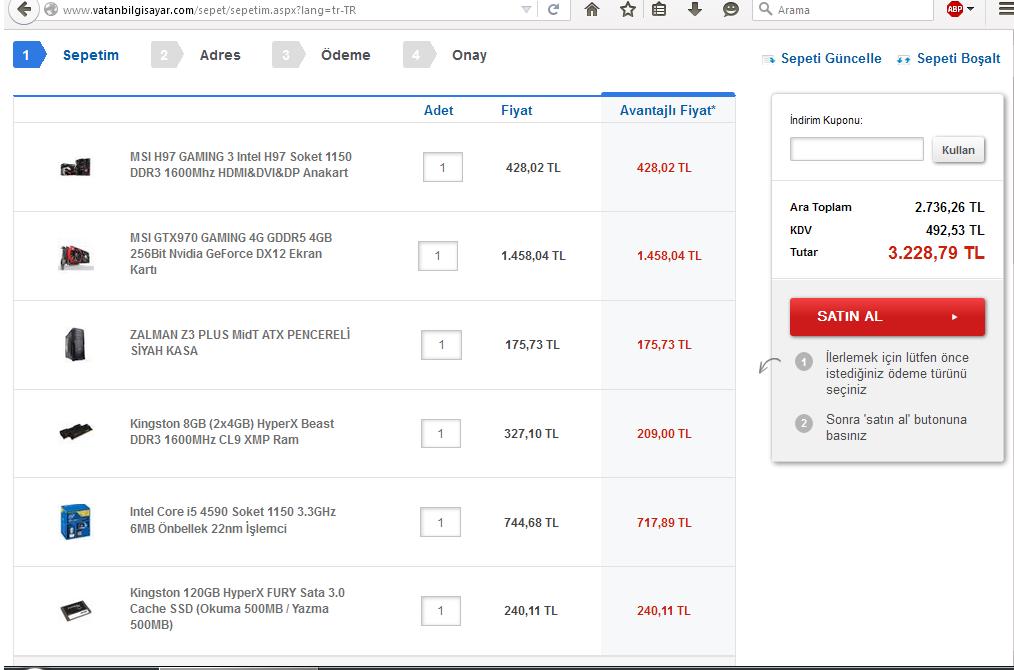Click the browser back arrow button
This screenshot has height=670, width=1014.
point(24,9)
